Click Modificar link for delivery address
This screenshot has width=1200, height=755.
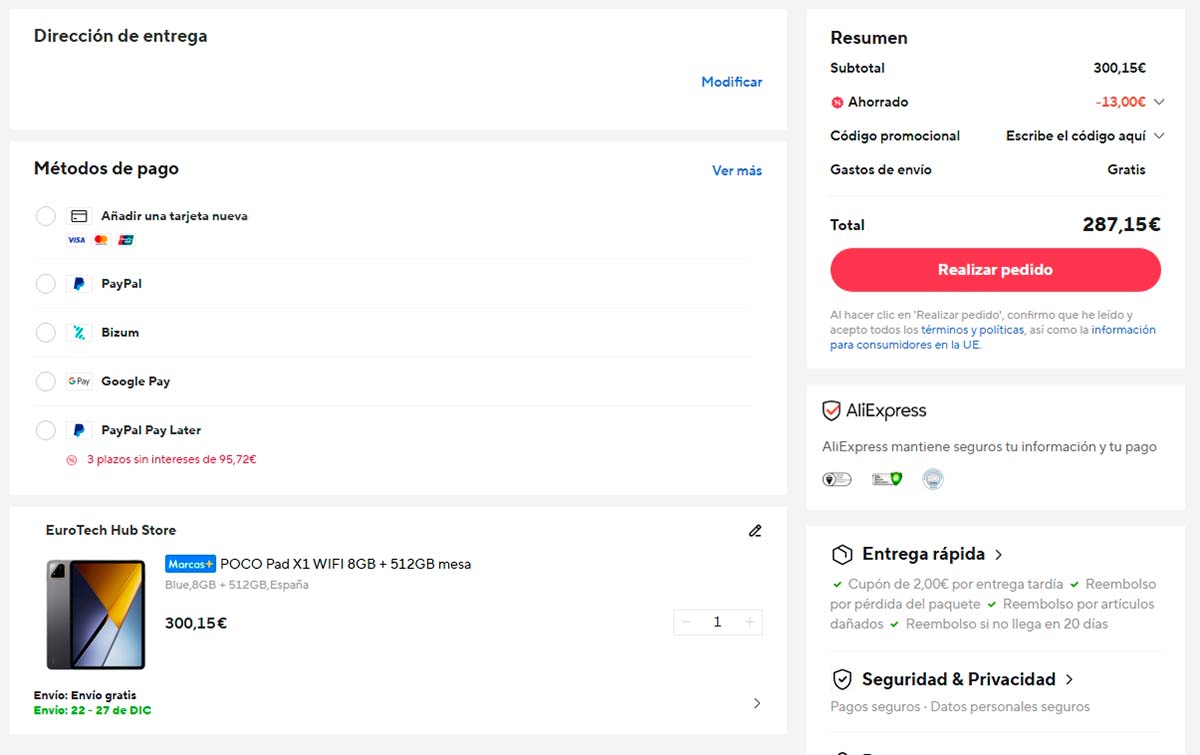tap(731, 82)
